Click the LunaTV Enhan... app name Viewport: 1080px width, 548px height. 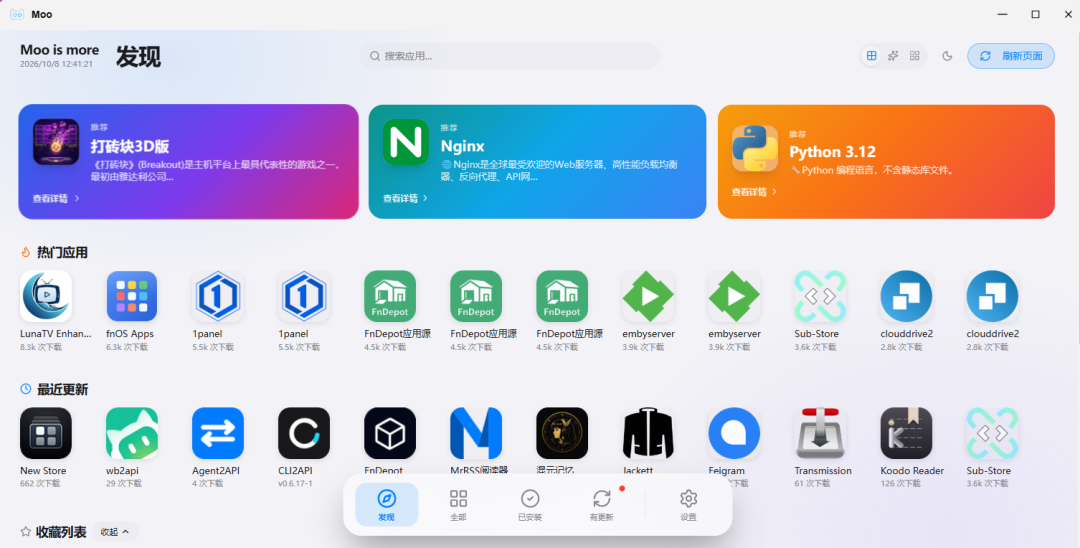[x=56, y=334]
